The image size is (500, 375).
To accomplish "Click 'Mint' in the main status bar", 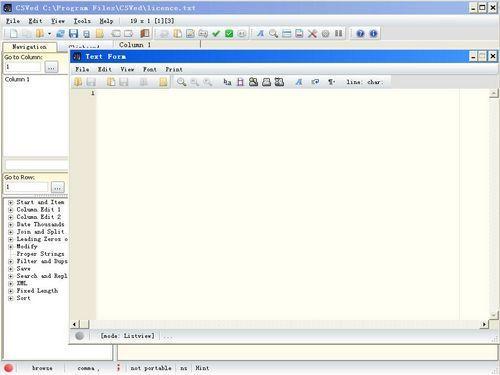I will click(x=202, y=368).
